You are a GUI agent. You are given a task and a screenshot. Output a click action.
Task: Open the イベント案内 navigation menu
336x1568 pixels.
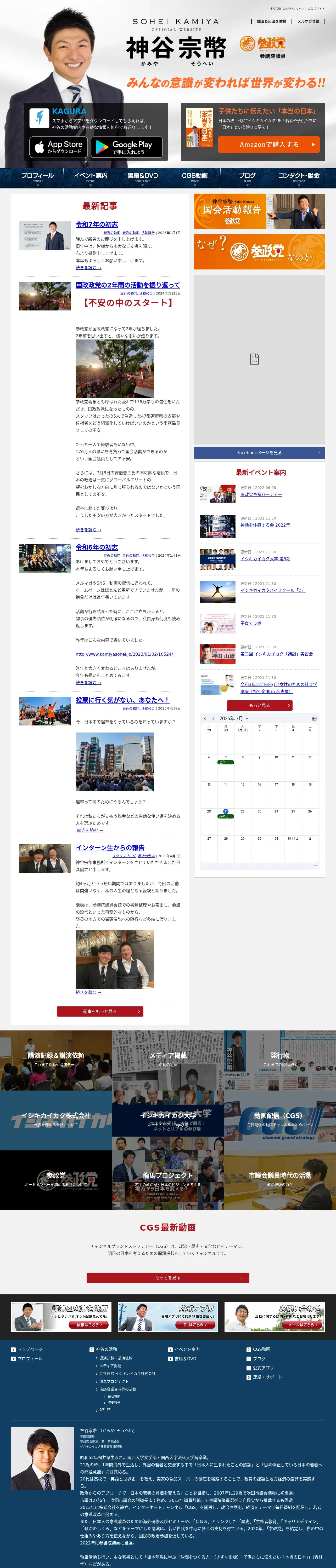(x=90, y=178)
